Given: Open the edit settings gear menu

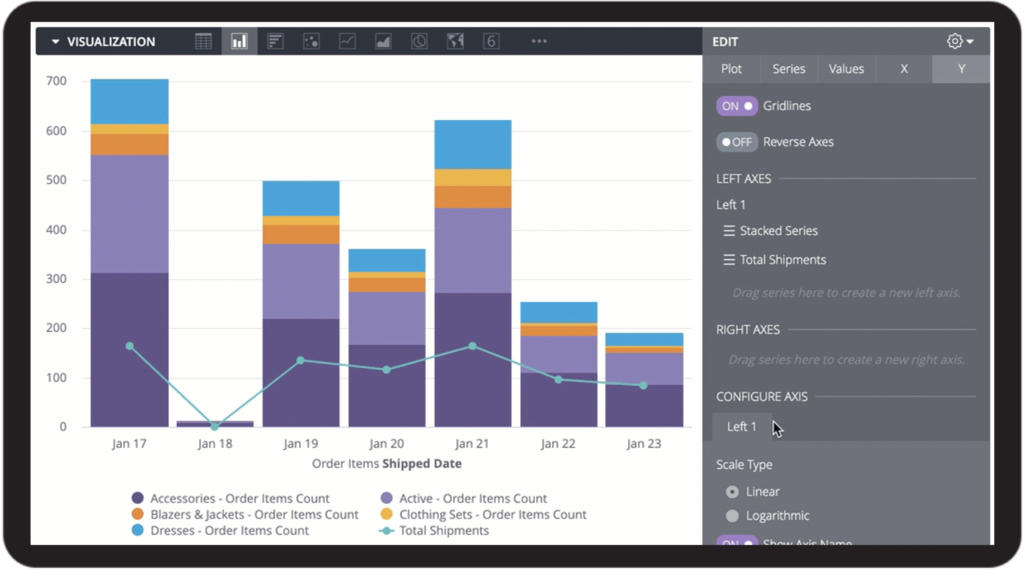Looking at the screenshot, I should [959, 41].
